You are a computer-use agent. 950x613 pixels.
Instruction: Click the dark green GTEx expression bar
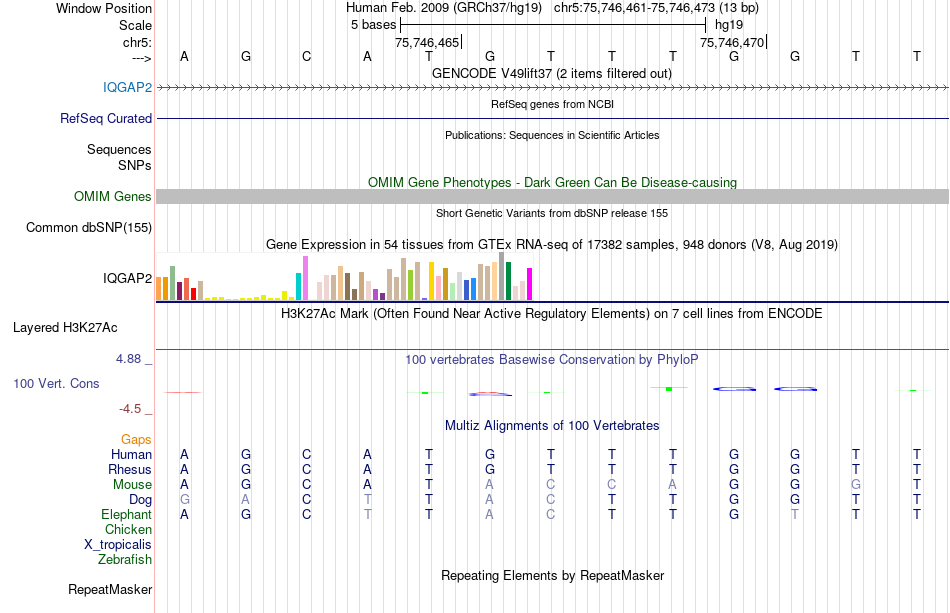[x=508, y=281]
